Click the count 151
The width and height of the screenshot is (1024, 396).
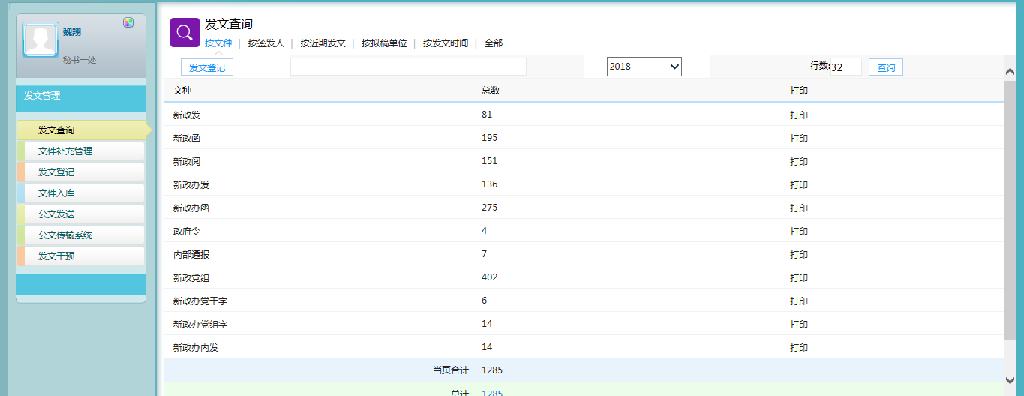tap(489, 161)
